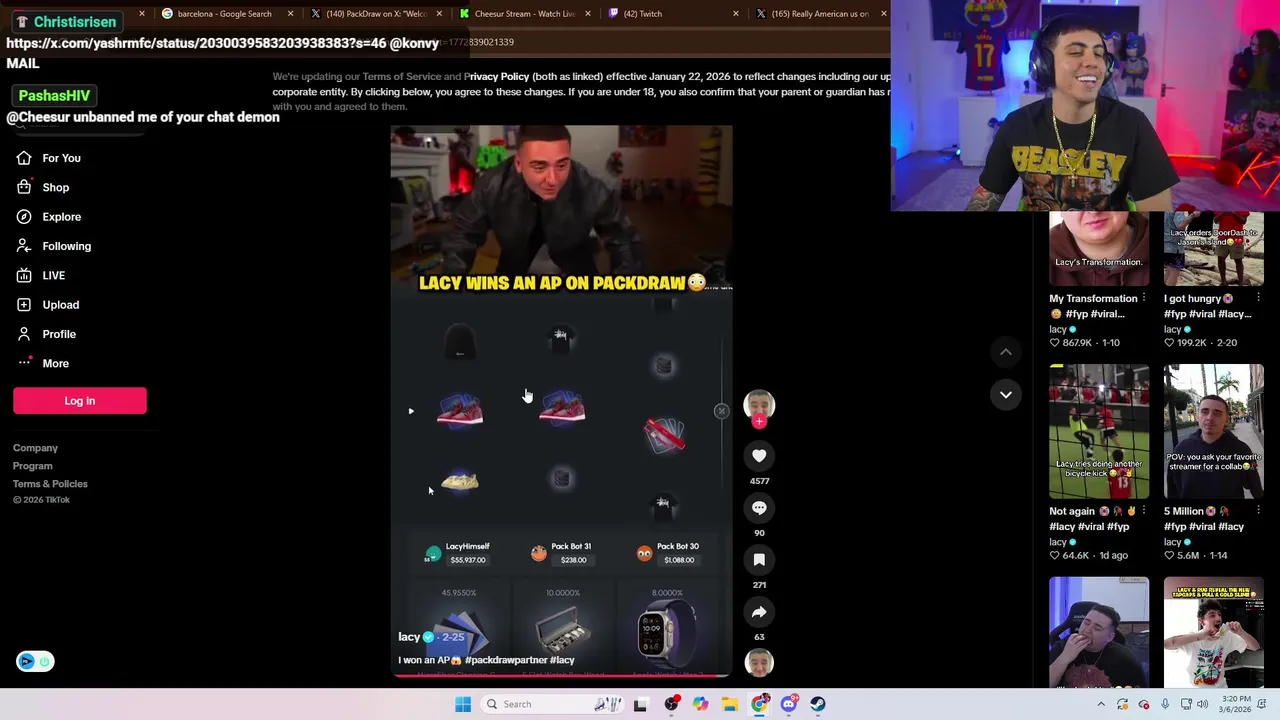The width and height of the screenshot is (1280, 720).
Task: Switch to barcelona Google Search tab
Action: pos(223,14)
